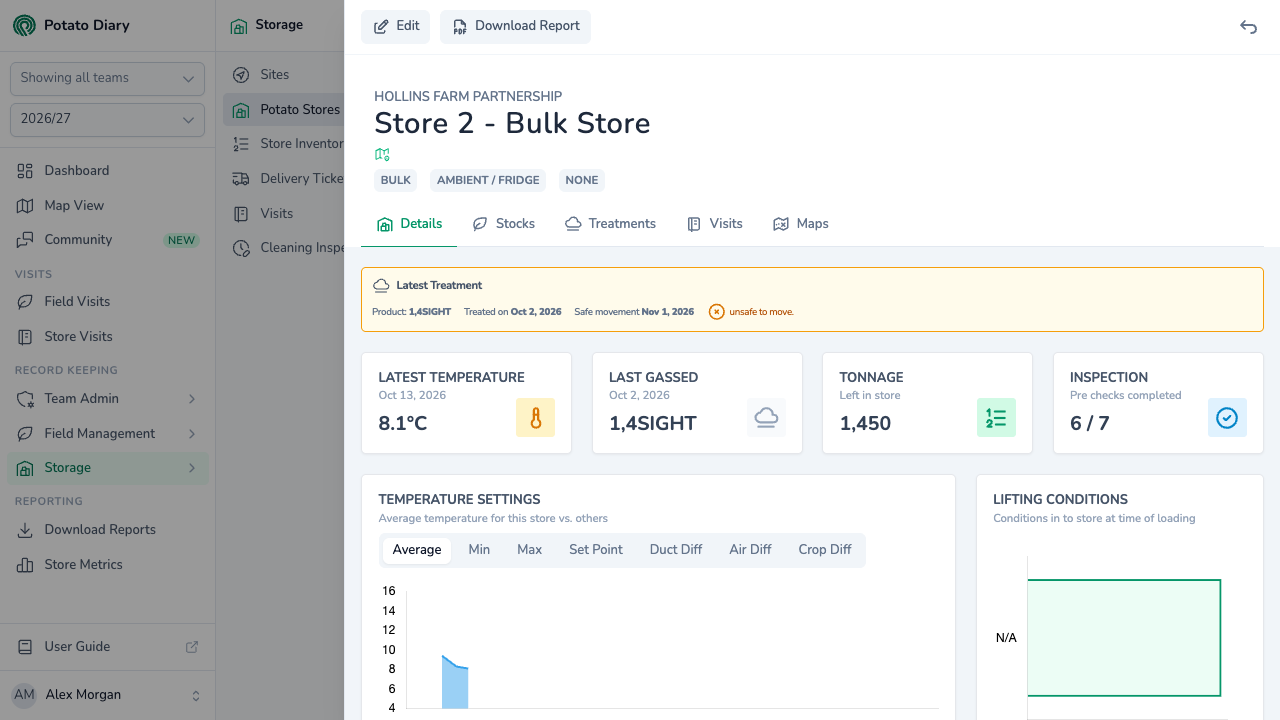Open Cleaning Inspections clock icon
Viewport: 1280px width, 720px height.
coord(241,248)
